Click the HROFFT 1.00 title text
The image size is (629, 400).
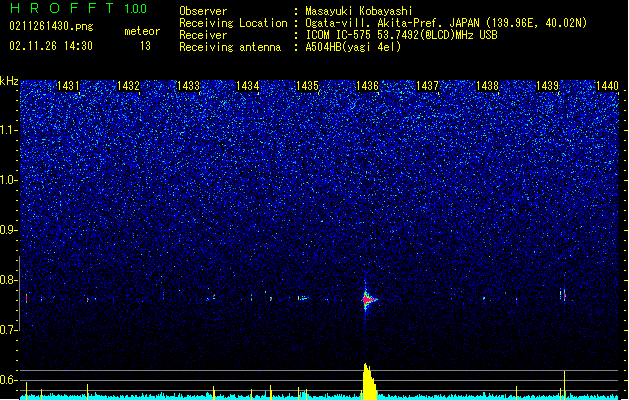click(79, 8)
